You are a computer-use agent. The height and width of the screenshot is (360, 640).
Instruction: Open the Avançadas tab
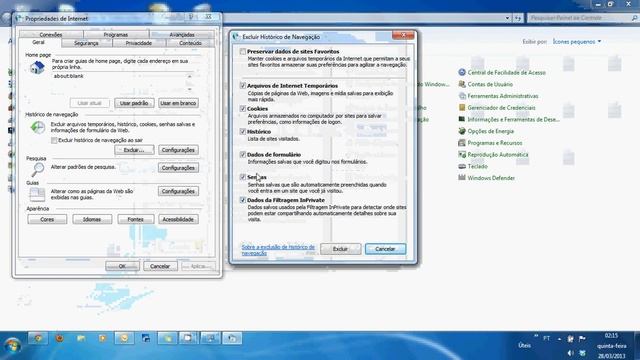coord(182,35)
